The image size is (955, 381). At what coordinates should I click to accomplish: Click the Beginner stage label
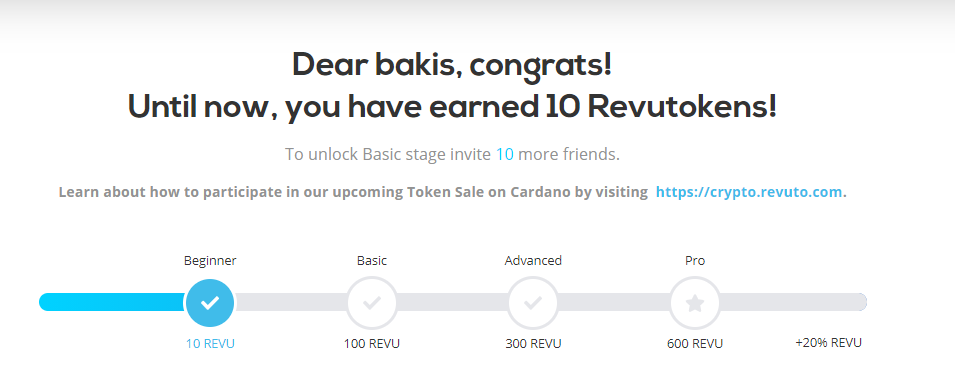[210, 260]
